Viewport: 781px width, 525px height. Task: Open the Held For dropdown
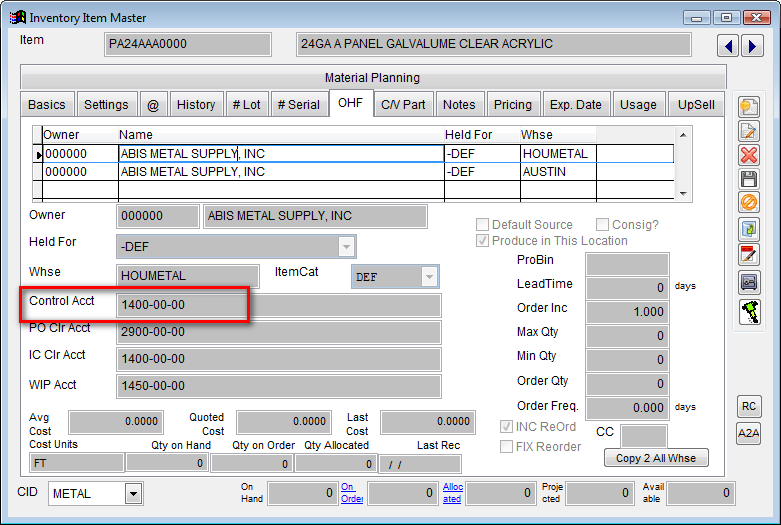pos(346,246)
